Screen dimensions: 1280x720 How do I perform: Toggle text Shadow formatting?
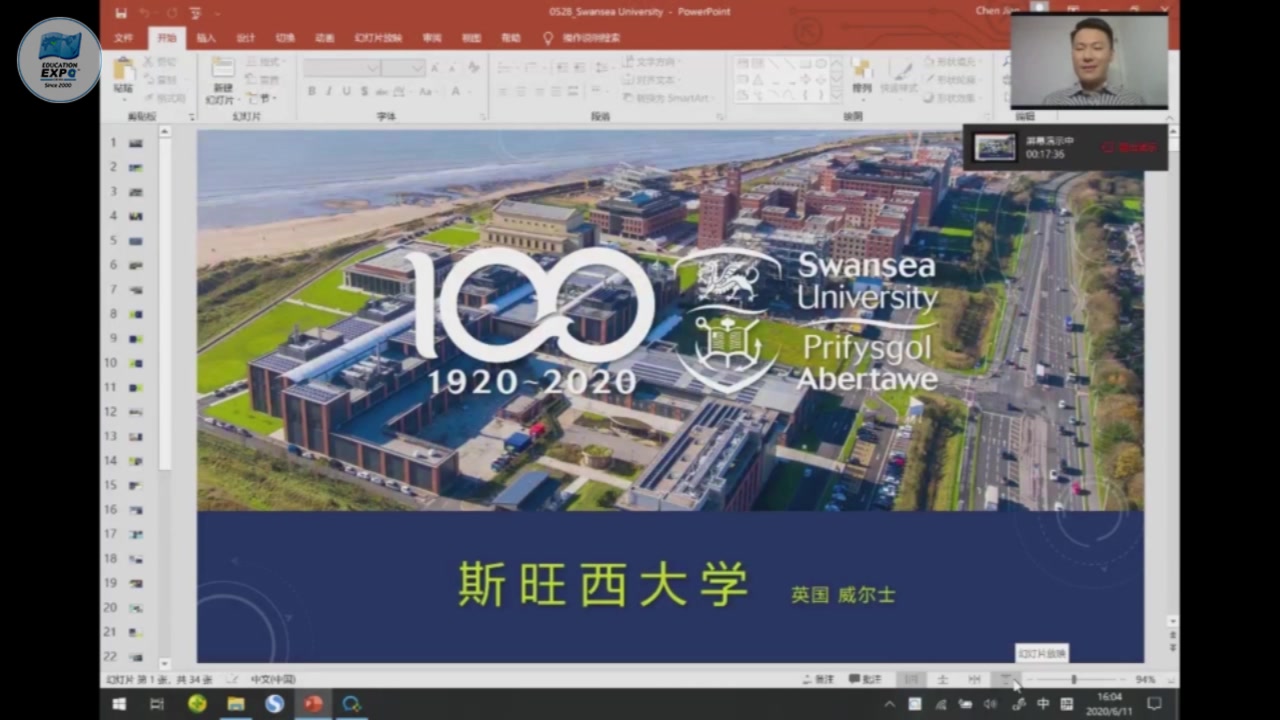point(364,91)
